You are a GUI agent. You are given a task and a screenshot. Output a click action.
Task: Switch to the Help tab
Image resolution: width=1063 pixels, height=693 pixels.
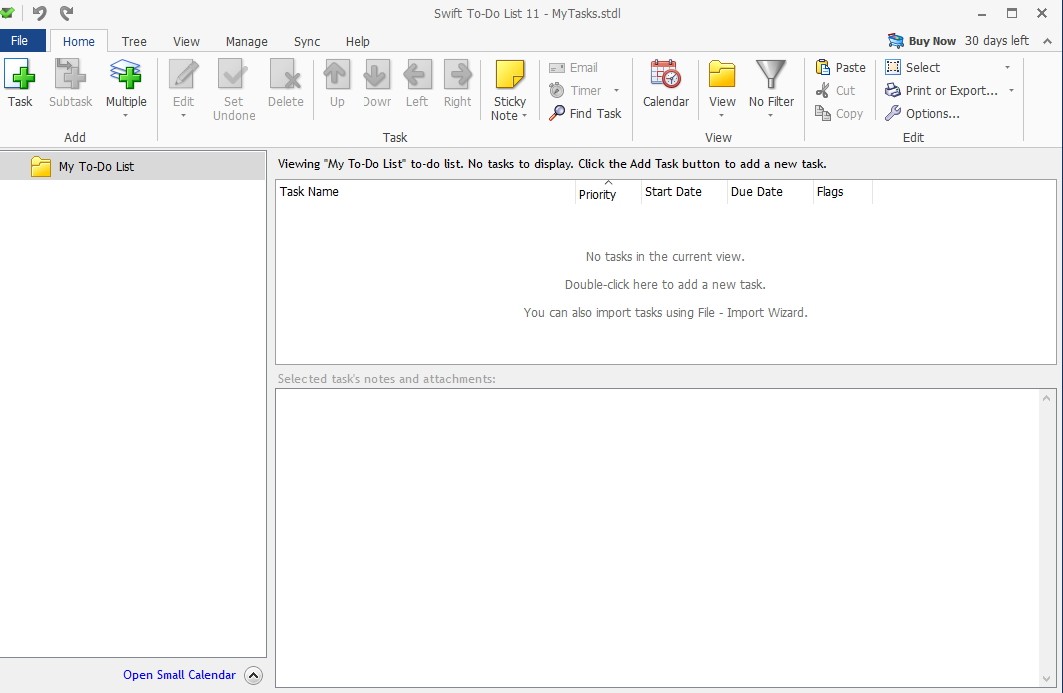(357, 41)
